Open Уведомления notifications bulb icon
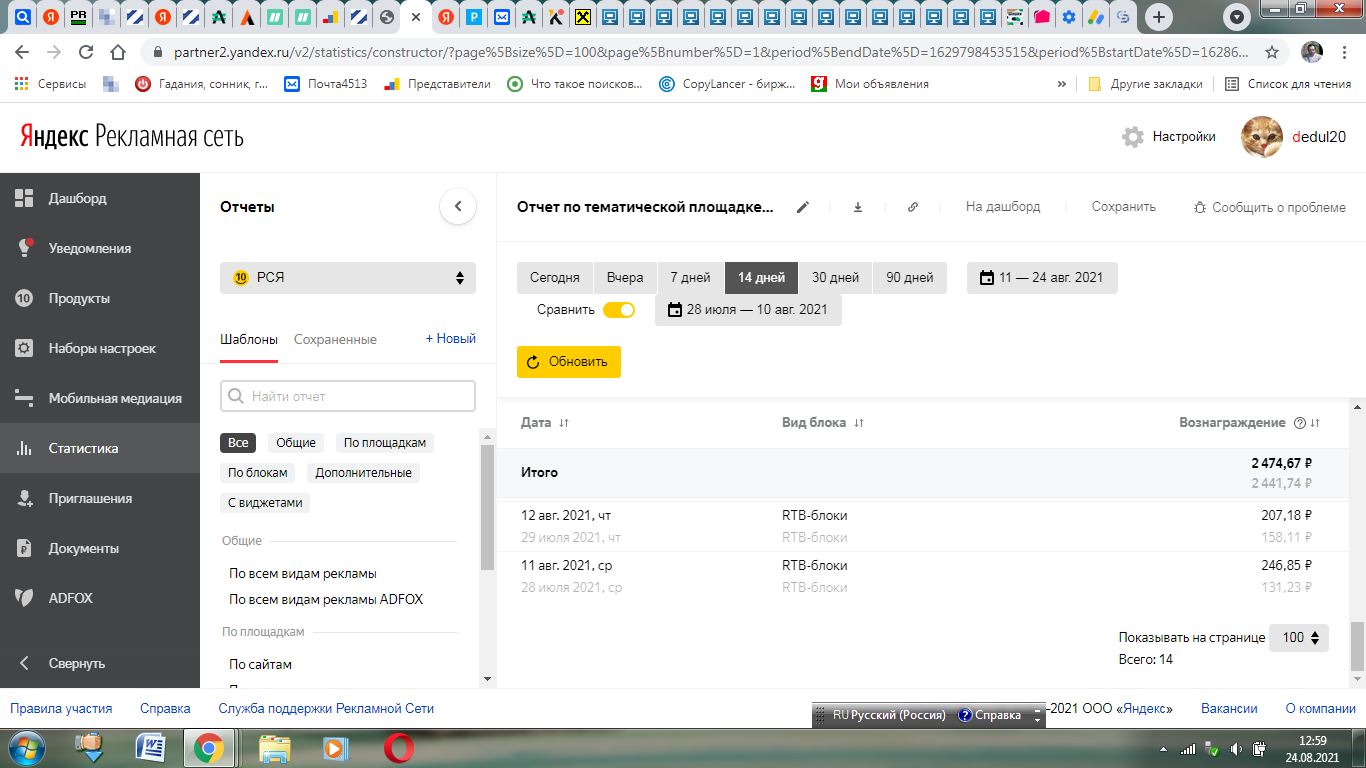This screenshot has width=1366, height=768. coord(25,248)
